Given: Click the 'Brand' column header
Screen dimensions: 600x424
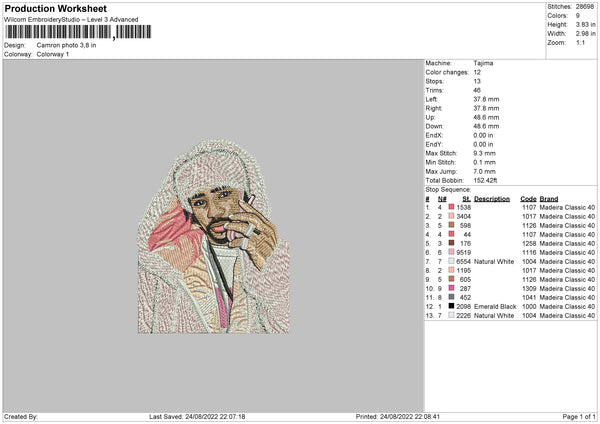Looking at the screenshot, I should (x=549, y=199).
